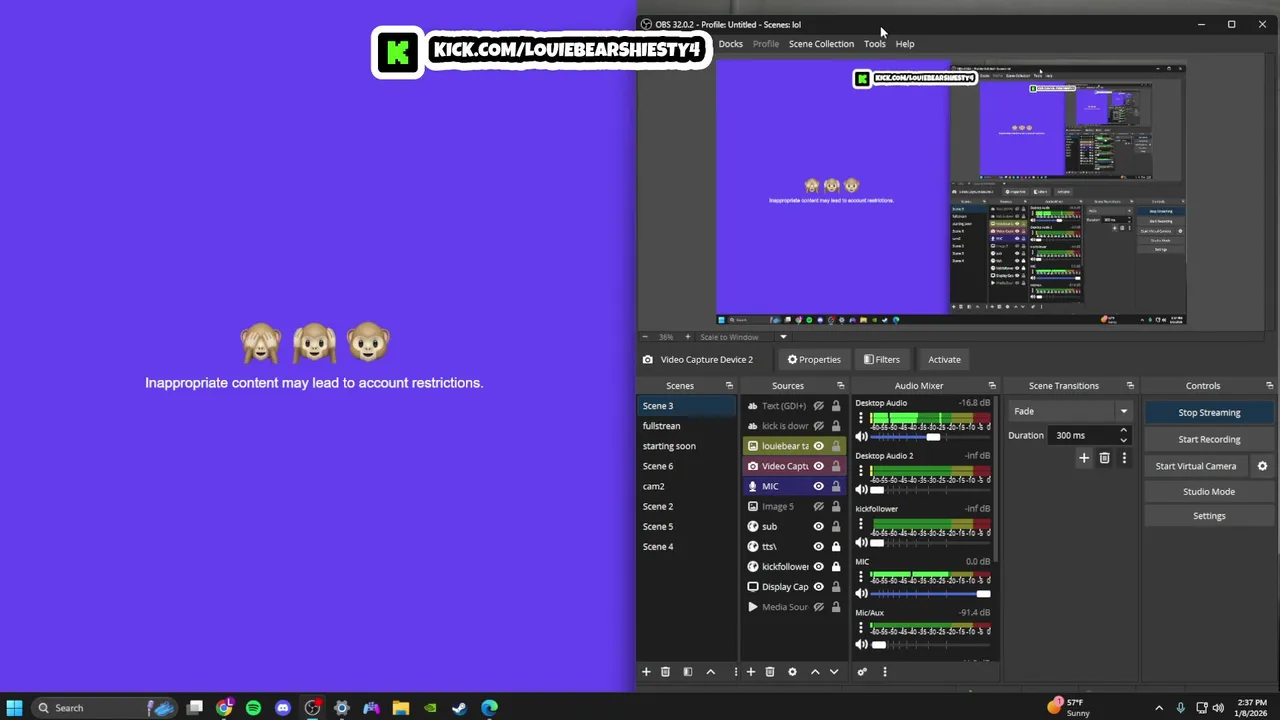
Task: Unlock the kickfollower source
Action: click(x=836, y=566)
